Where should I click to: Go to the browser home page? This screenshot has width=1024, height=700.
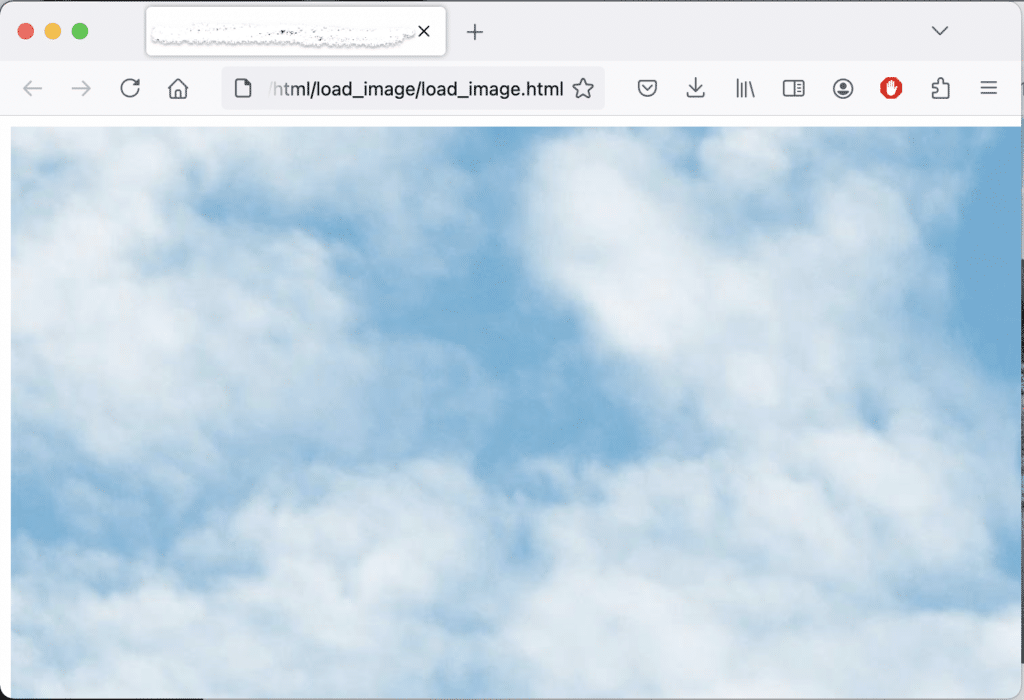pos(178,88)
